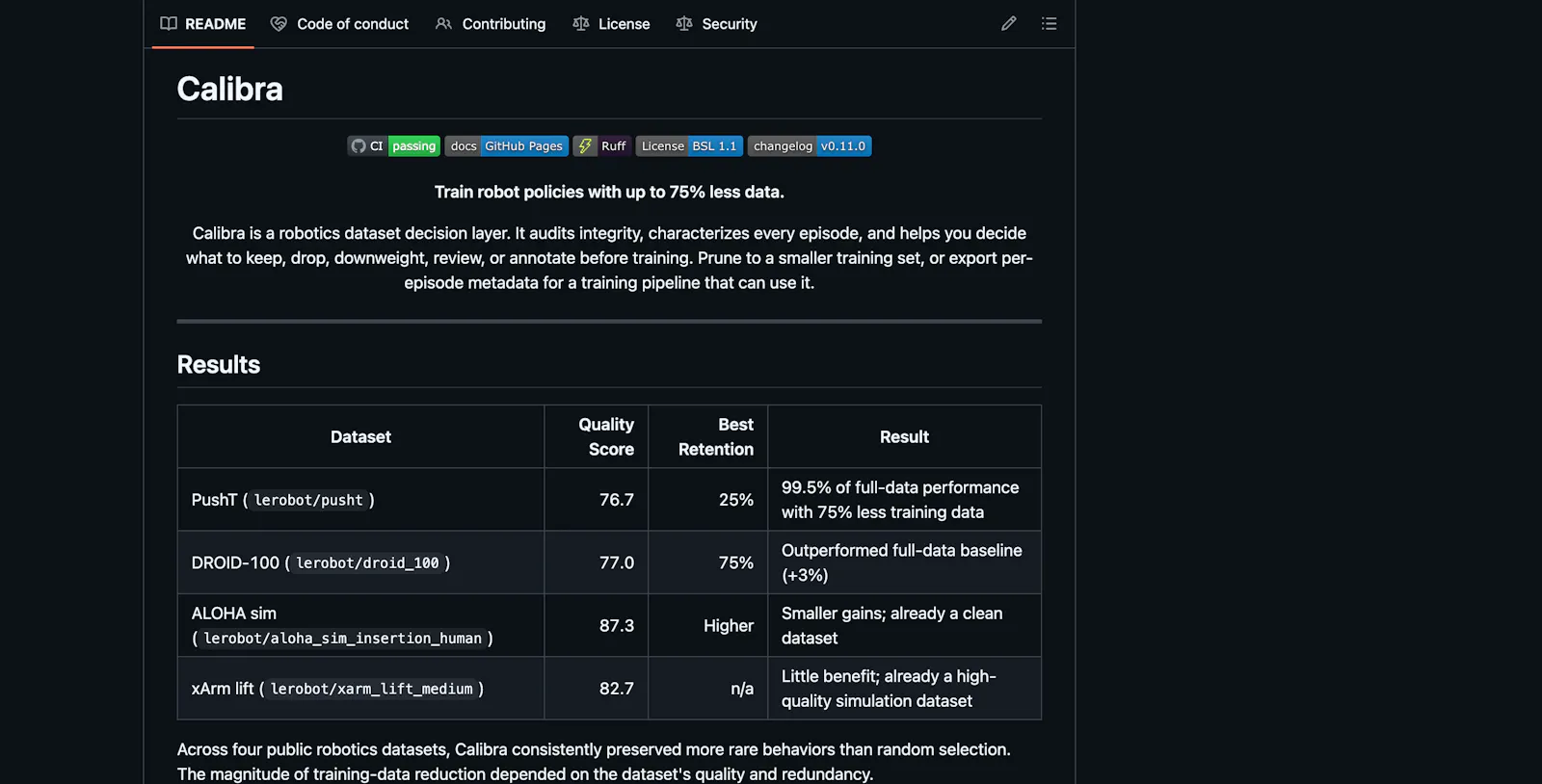Switch to the Code of conduct tab

click(x=339, y=24)
